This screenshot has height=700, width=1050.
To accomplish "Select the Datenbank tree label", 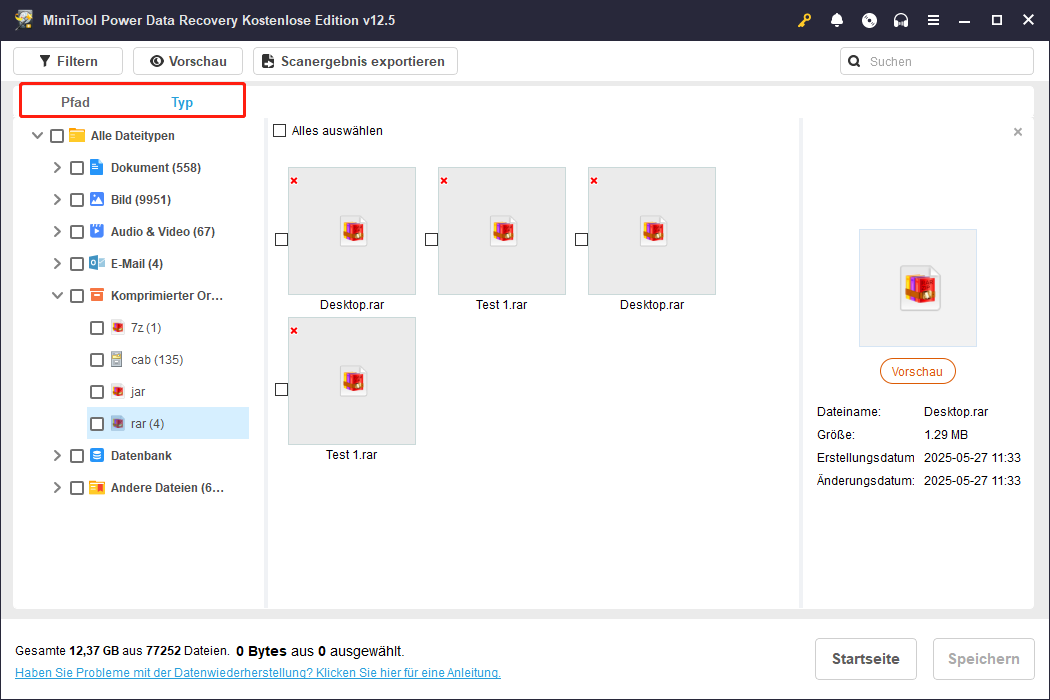I will 141,456.
